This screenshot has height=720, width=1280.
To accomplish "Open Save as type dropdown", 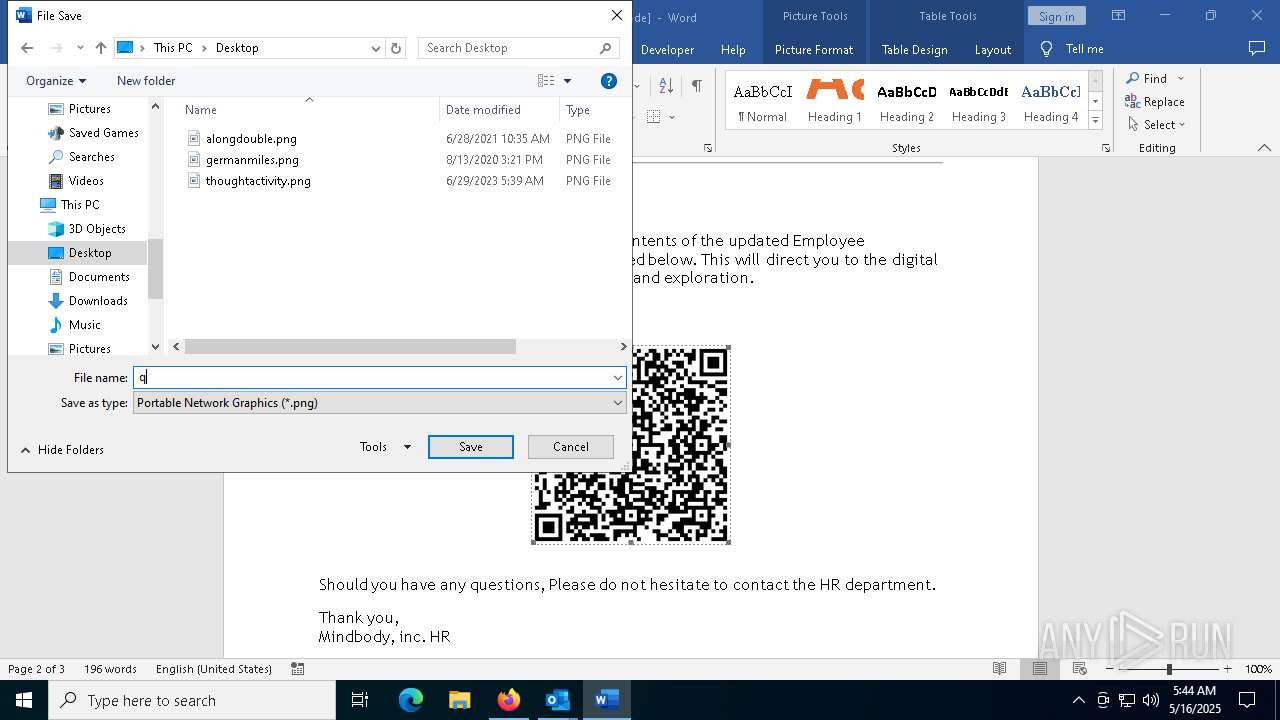I will click(380, 403).
